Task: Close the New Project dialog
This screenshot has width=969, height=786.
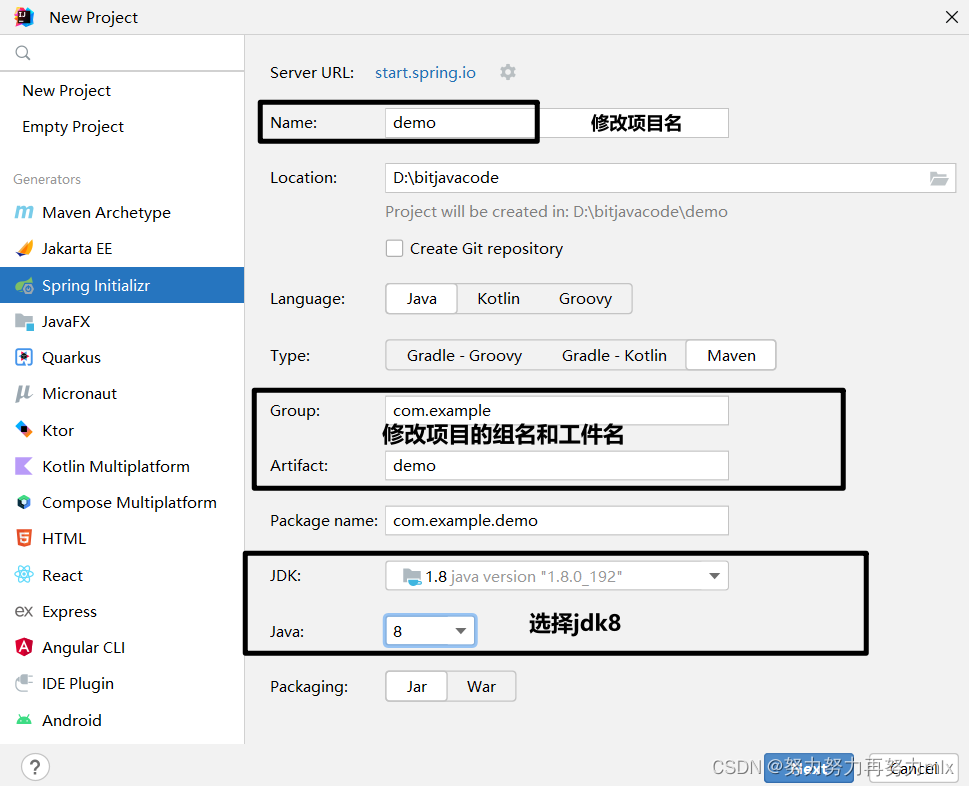Action: pos(952,17)
